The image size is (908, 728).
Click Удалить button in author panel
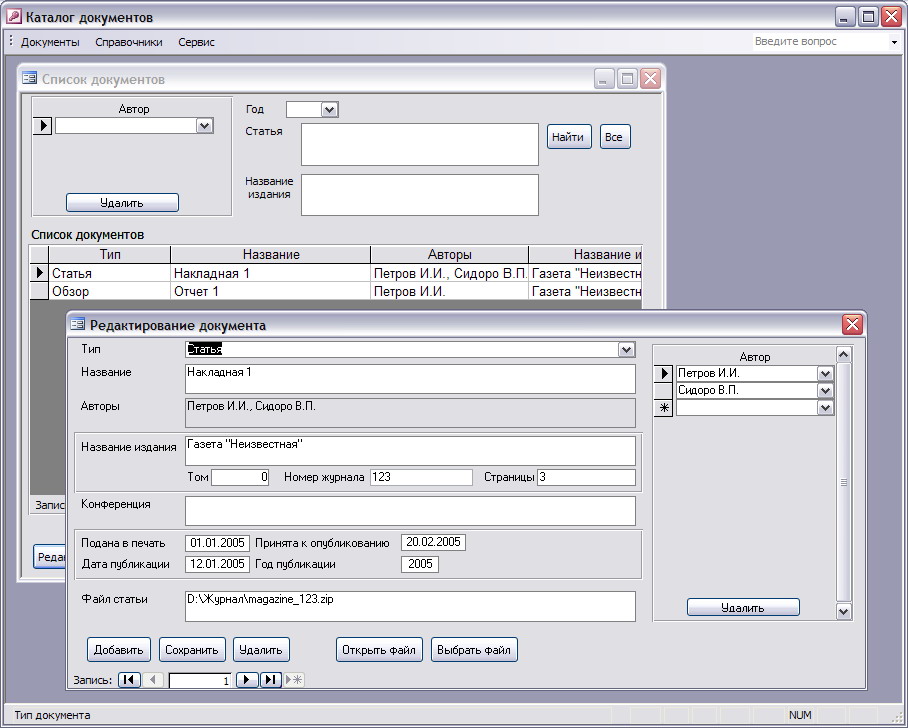[743, 607]
